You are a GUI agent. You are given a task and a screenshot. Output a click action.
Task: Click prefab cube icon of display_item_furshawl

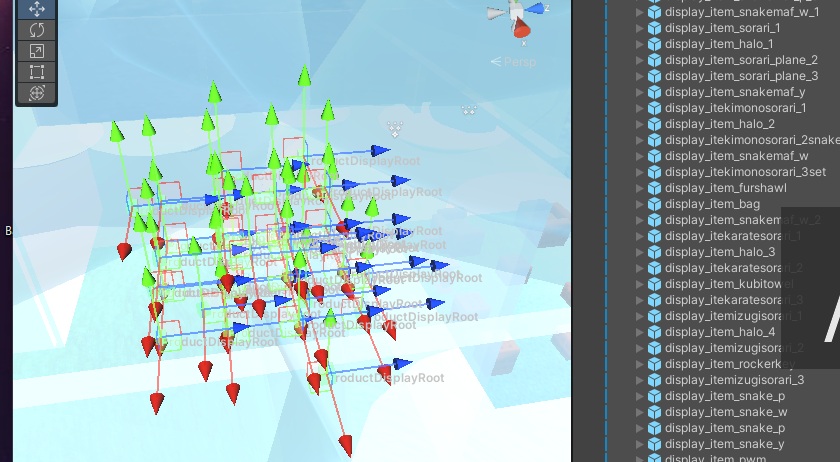pos(654,188)
